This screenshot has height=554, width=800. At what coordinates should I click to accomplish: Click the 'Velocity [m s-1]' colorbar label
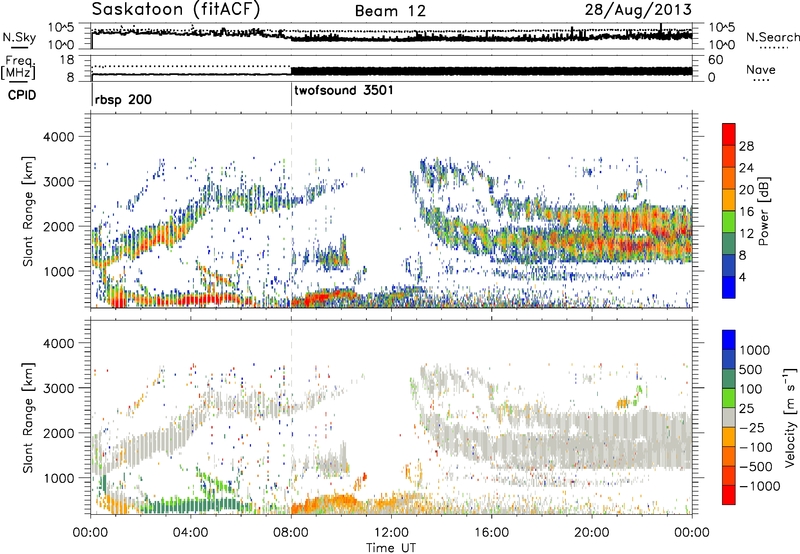click(x=790, y=417)
